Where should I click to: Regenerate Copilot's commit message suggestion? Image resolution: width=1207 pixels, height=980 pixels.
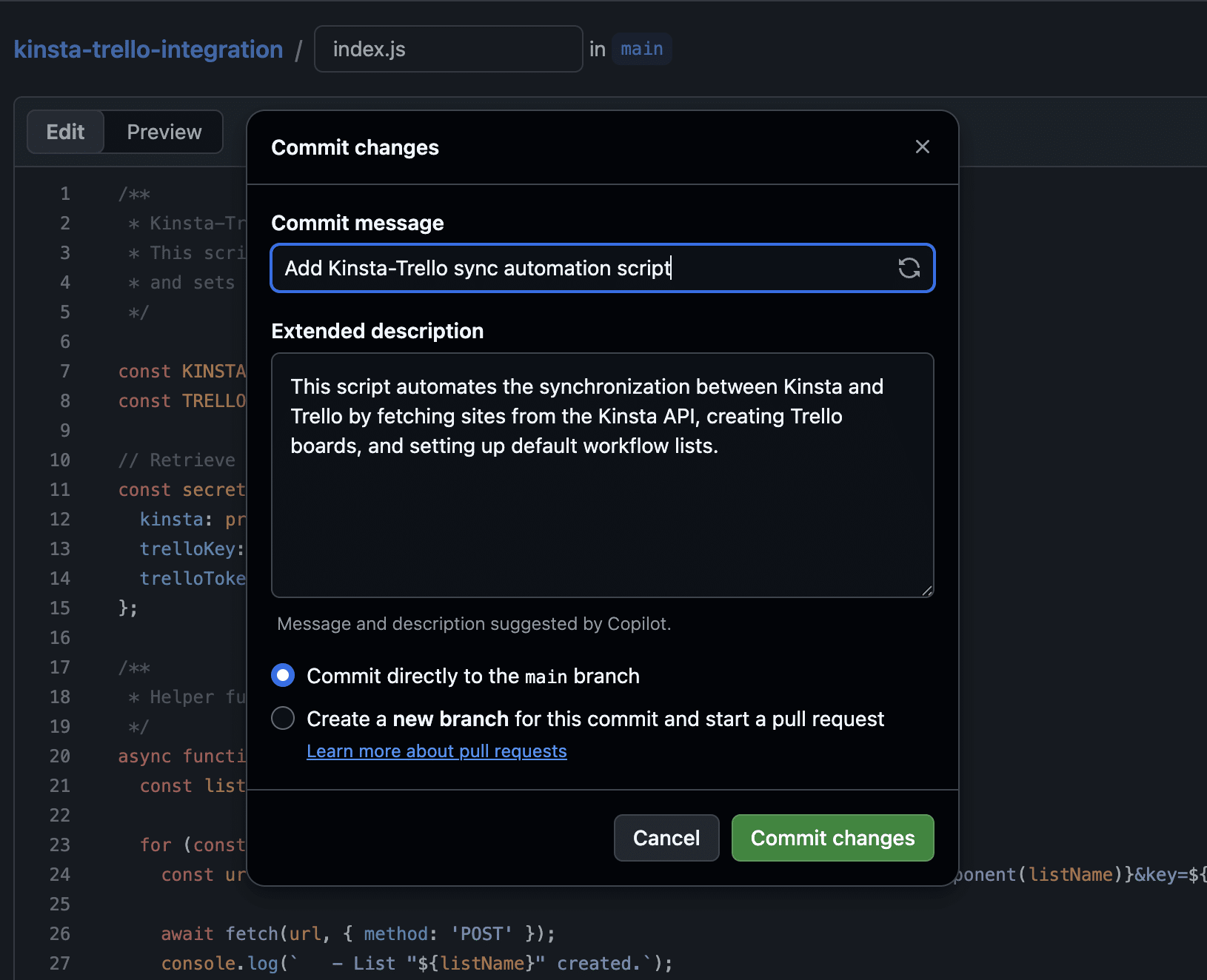pos(909,268)
